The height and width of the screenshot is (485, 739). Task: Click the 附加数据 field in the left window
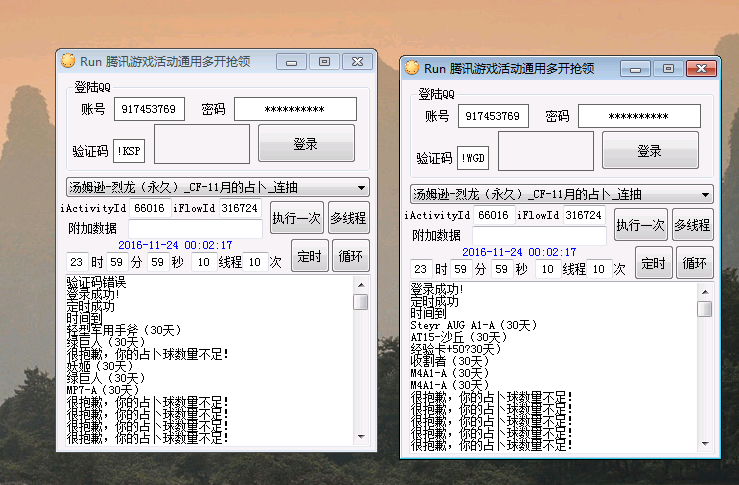click(195, 229)
